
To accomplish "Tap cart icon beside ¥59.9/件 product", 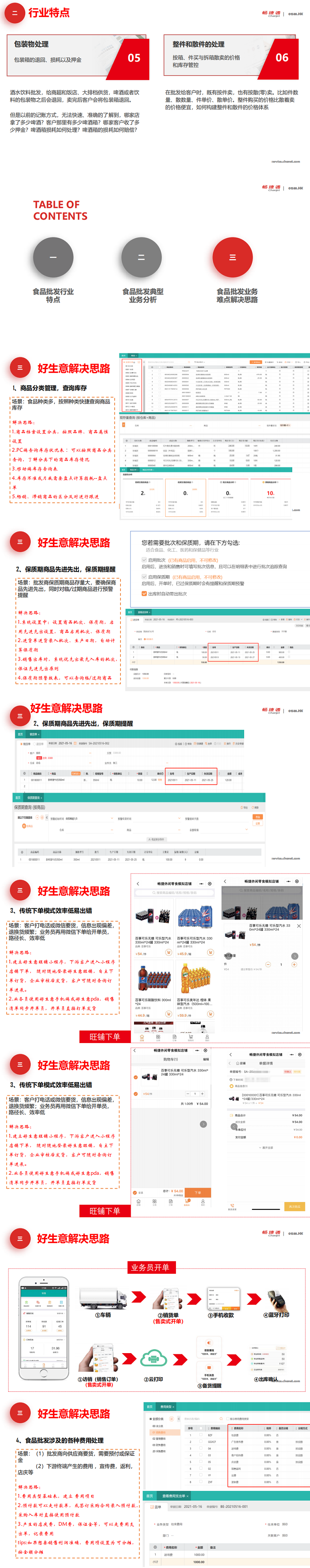I will tap(210, 1015).
